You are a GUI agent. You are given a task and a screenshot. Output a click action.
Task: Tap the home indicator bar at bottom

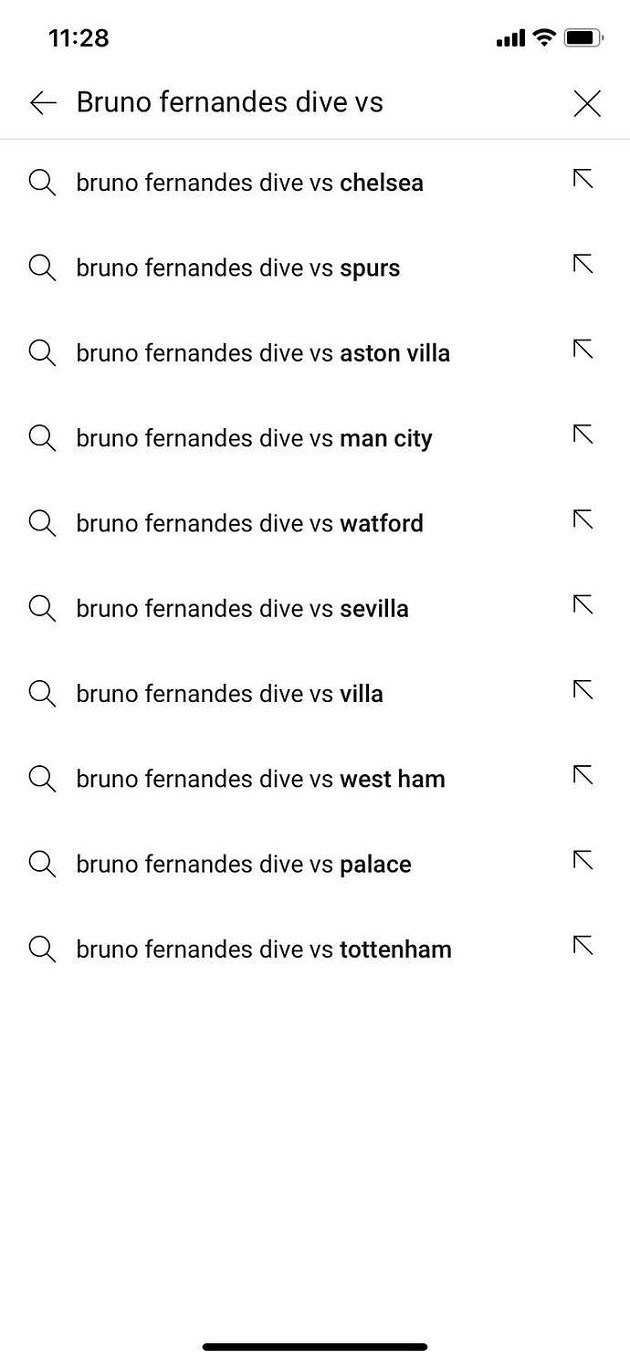315,1344
